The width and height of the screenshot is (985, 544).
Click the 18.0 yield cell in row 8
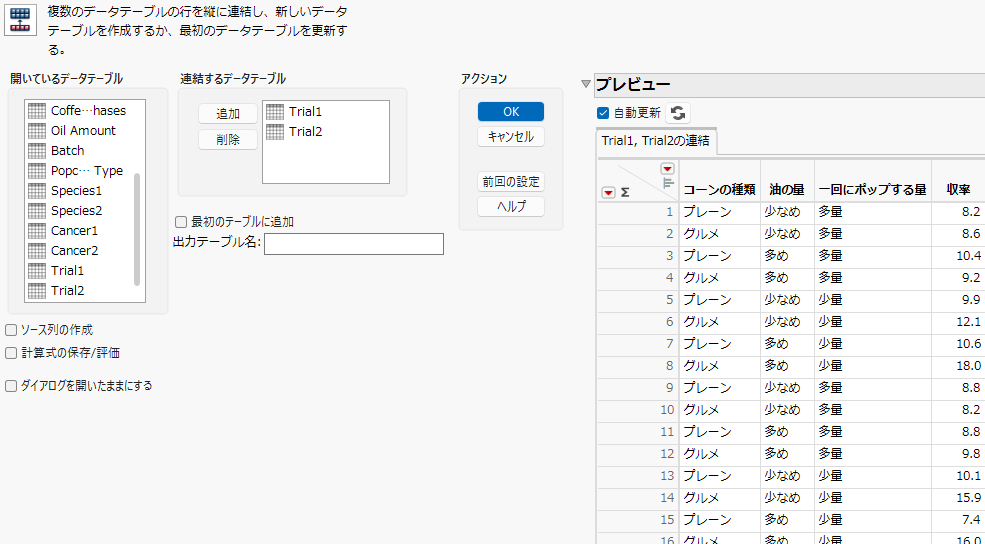point(959,366)
